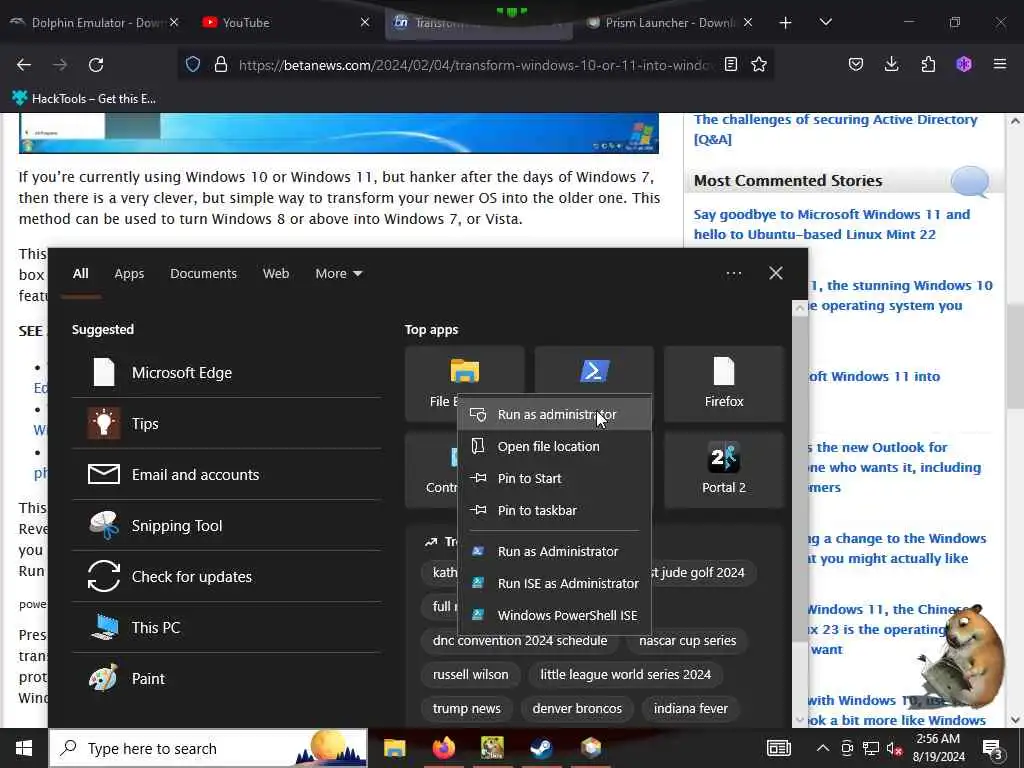Open Steam from the taskbar
1024x768 pixels.
coord(541,748)
